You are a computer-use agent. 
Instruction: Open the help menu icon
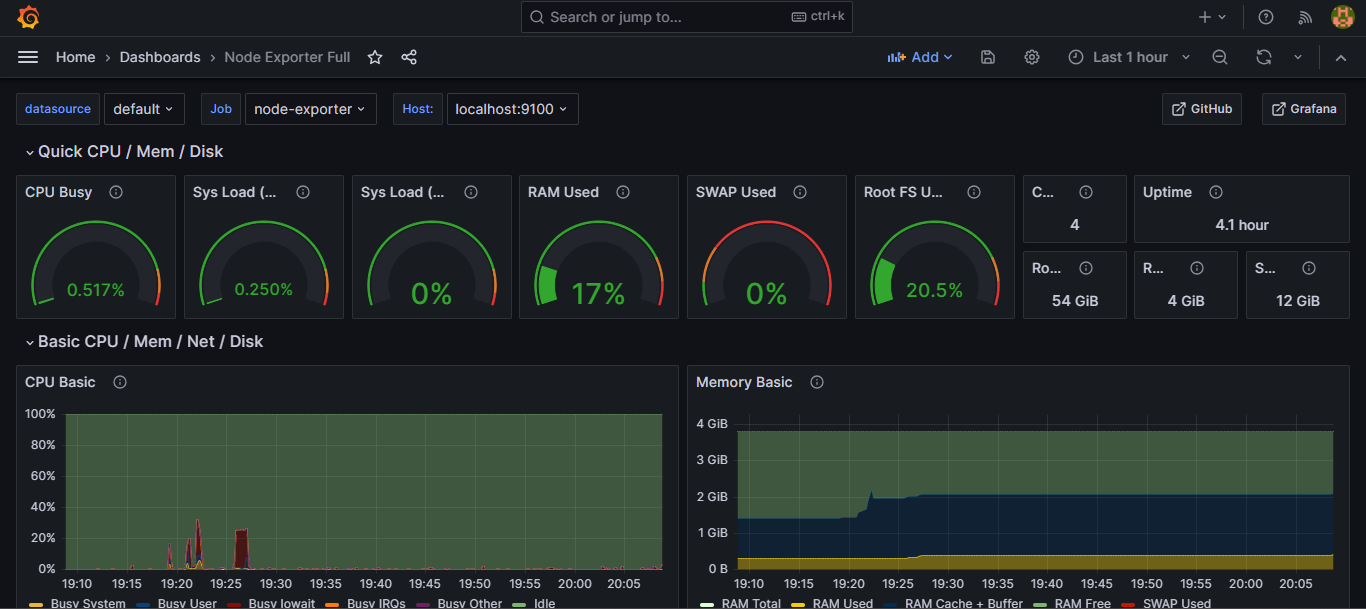tap(1265, 16)
